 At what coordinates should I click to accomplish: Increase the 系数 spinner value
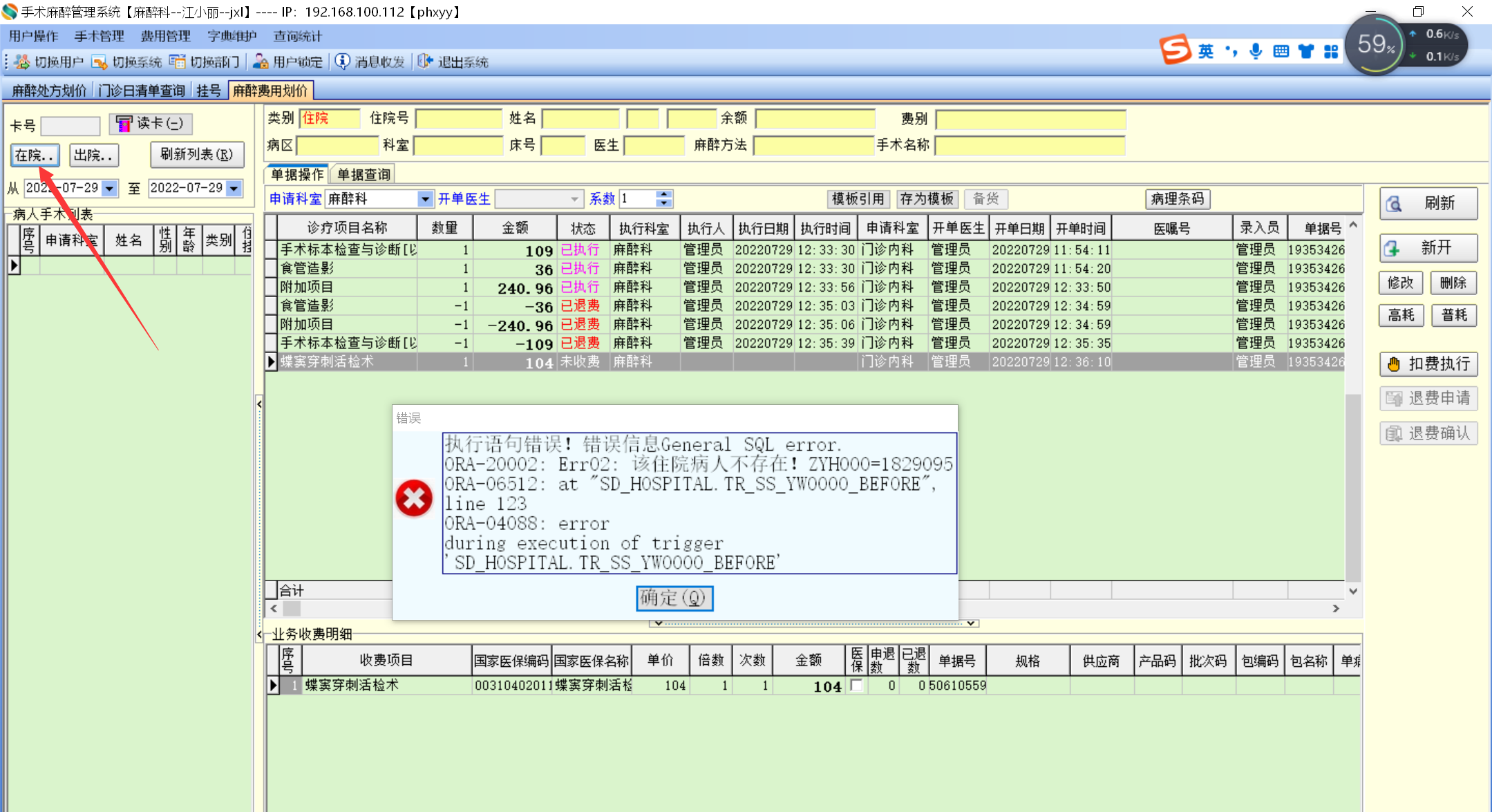pos(664,195)
